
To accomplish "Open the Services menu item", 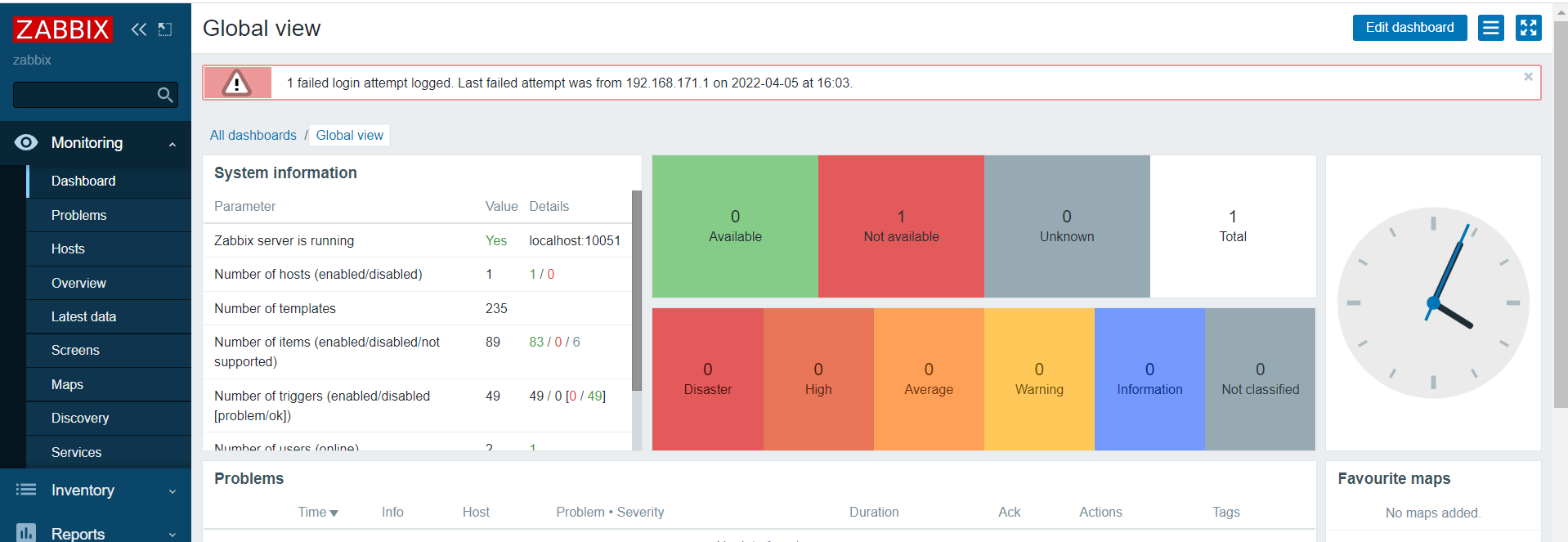I will pyautogui.click(x=110, y=452).
